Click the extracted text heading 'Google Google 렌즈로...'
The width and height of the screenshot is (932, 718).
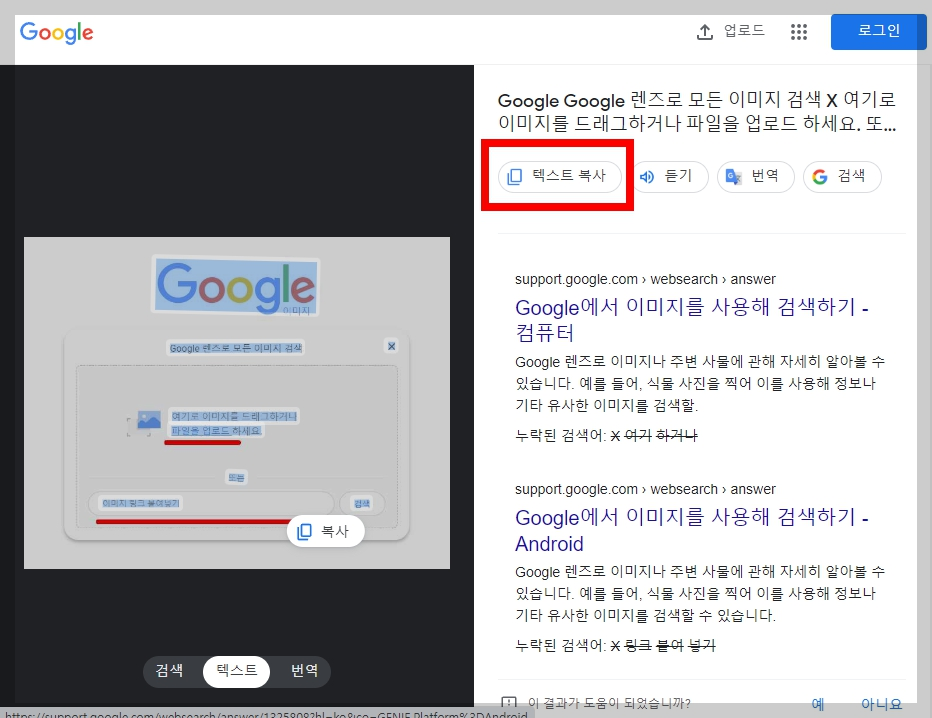point(697,112)
